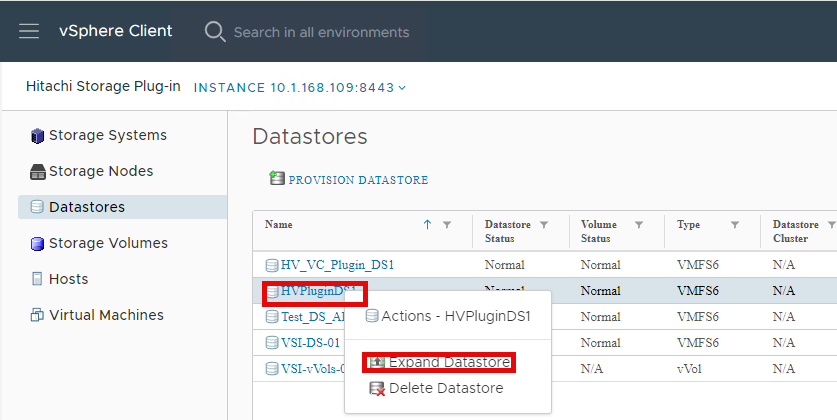The height and width of the screenshot is (420, 837).
Task: Click the search magnifier icon
Action: tap(215, 31)
